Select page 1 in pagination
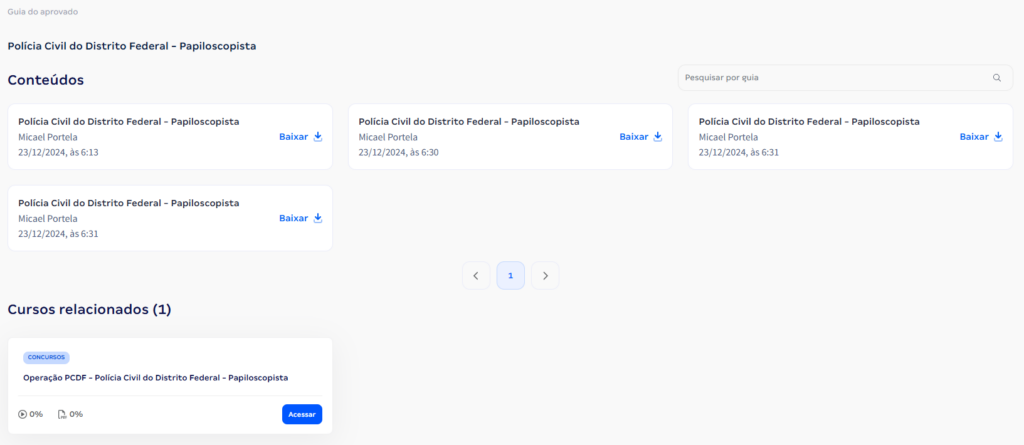The width and height of the screenshot is (1024, 445). click(511, 276)
